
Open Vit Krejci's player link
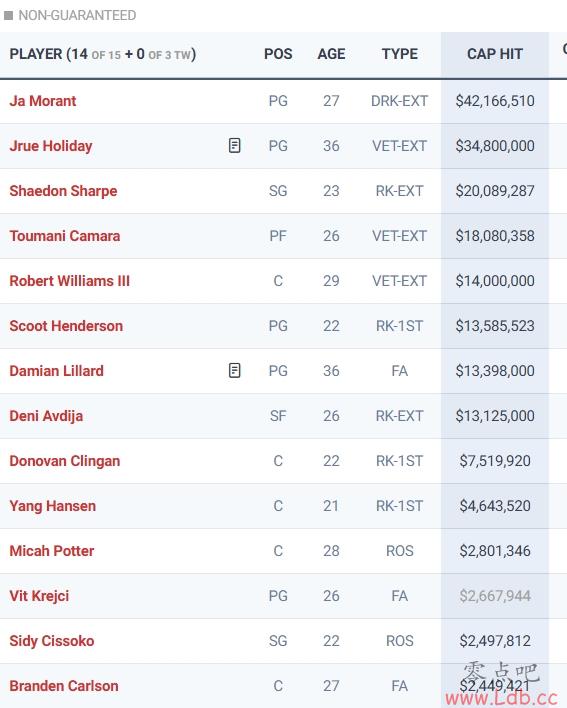pos(39,596)
